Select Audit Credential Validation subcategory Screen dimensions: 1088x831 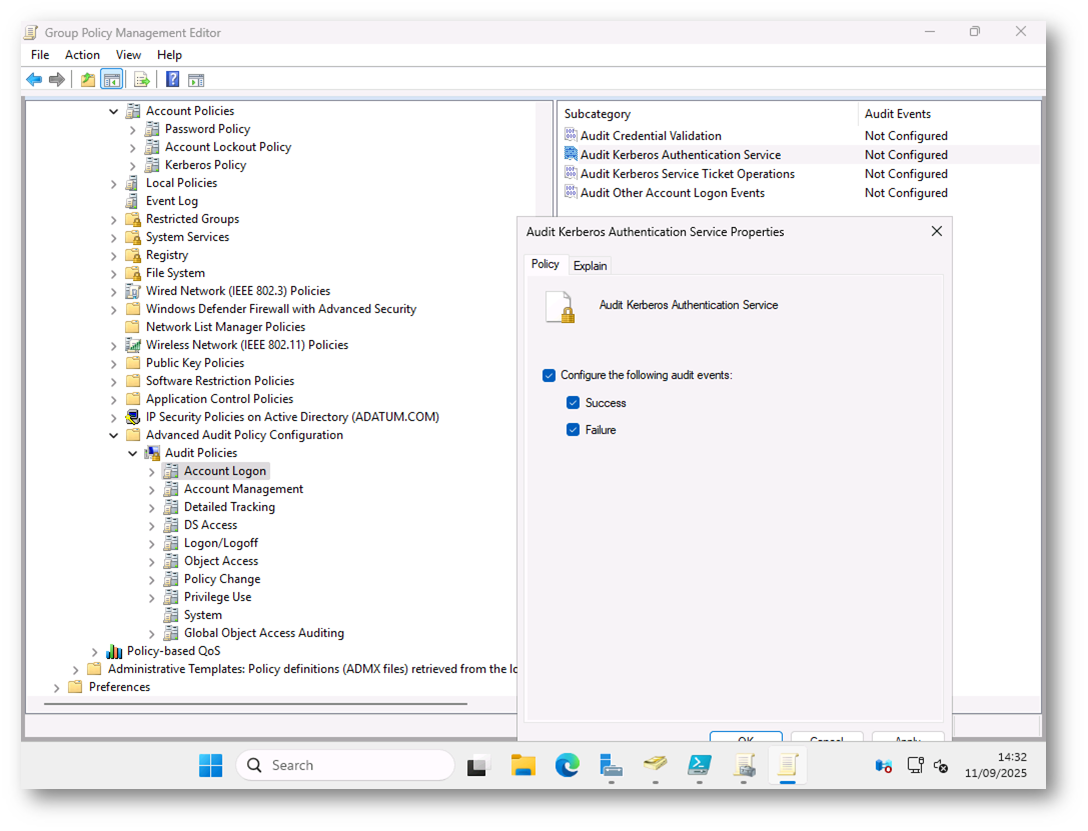[650, 136]
